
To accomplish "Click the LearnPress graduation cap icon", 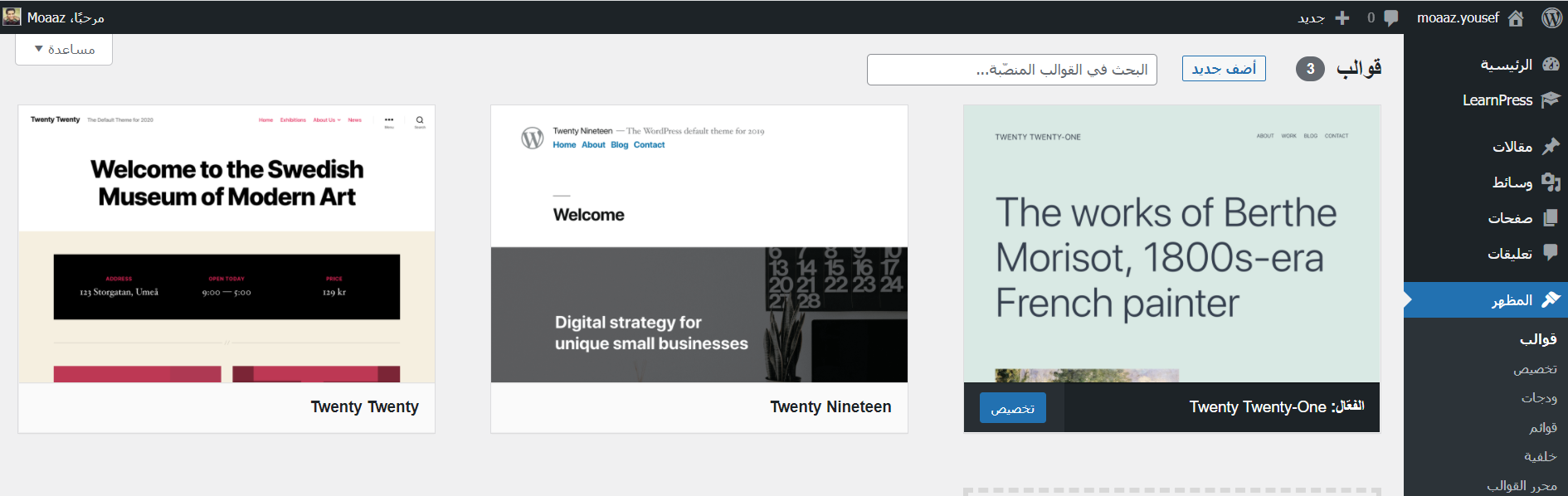I will click(1551, 100).
